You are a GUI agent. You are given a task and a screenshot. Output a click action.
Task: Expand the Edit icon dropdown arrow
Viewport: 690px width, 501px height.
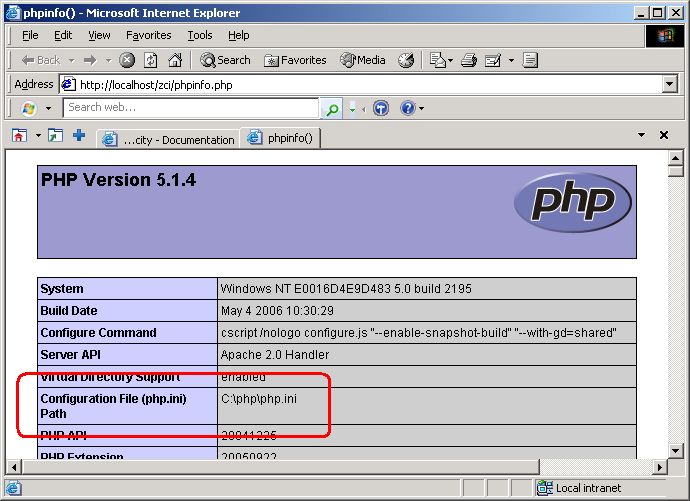[511, 60]
